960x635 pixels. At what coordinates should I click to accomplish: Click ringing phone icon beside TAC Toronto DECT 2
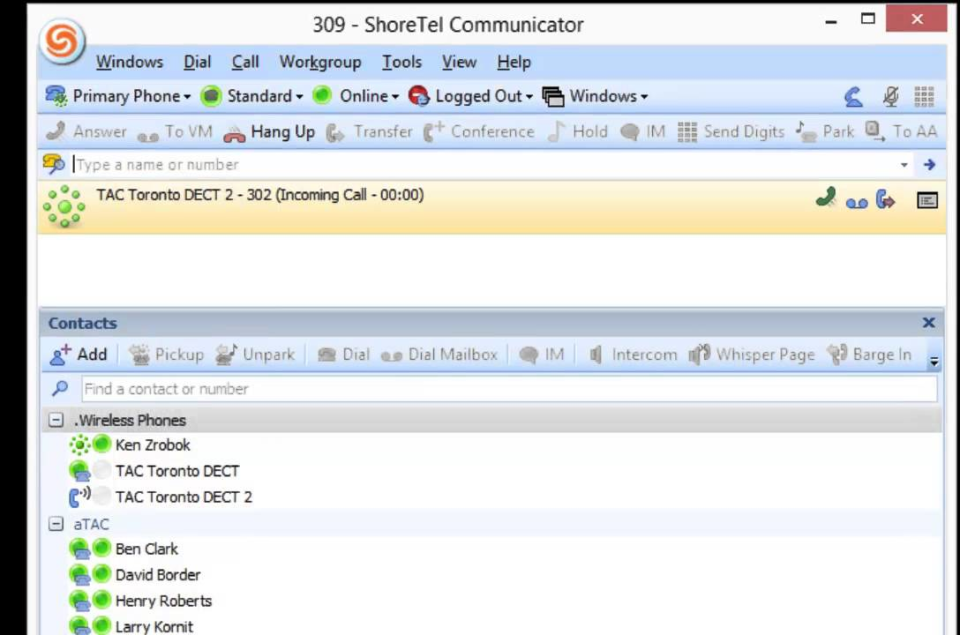[x=80, y=496]
